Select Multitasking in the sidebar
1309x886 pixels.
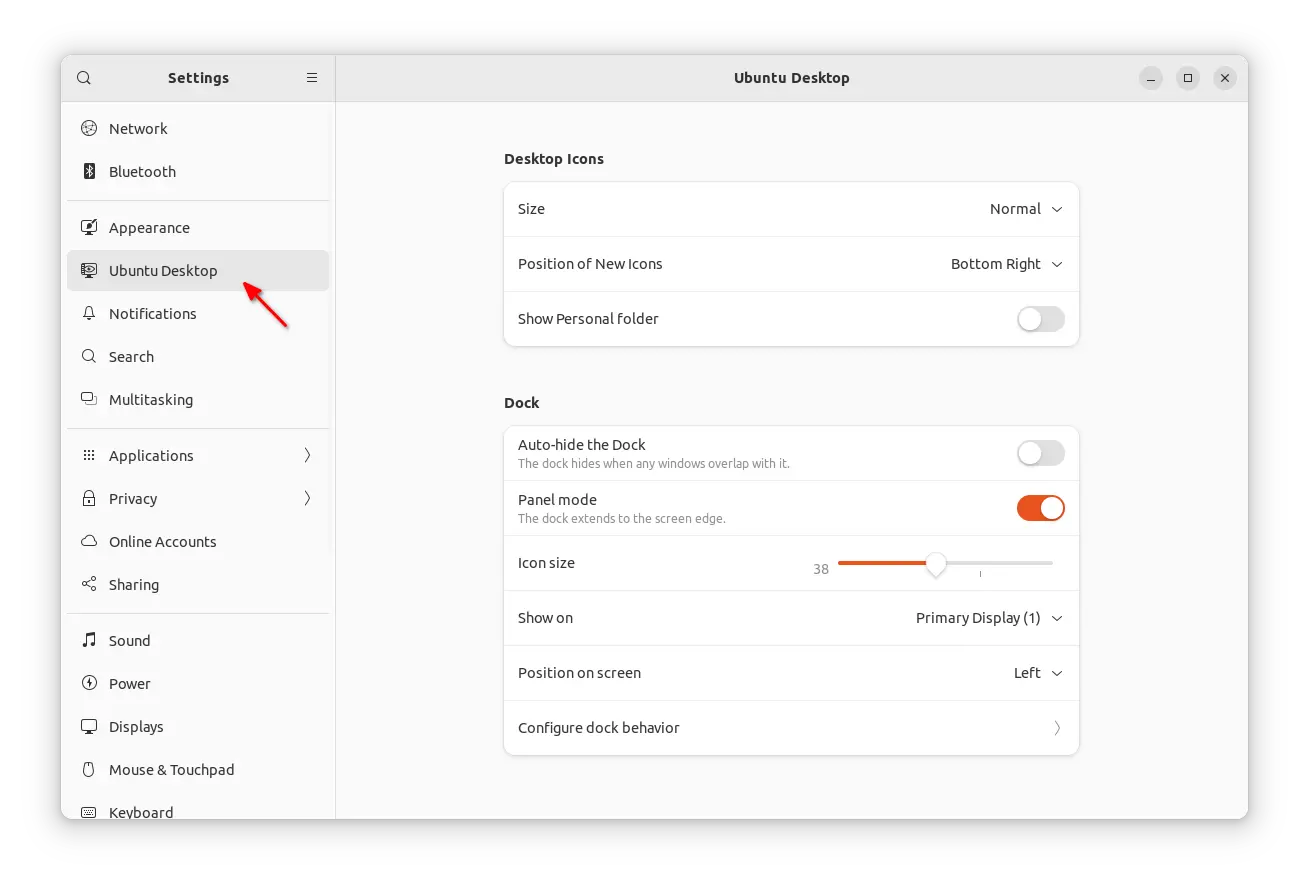[x=151, y=399]
